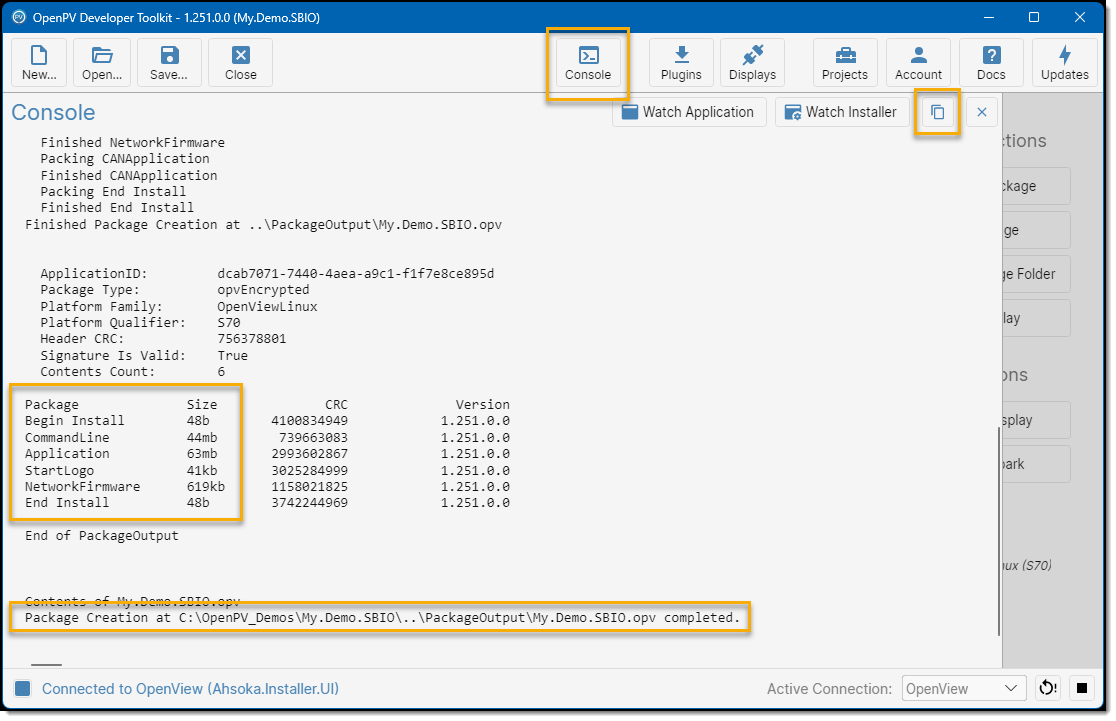
Task: Click the Begin Install CRC 4100834949
Action: click(310, 421)
